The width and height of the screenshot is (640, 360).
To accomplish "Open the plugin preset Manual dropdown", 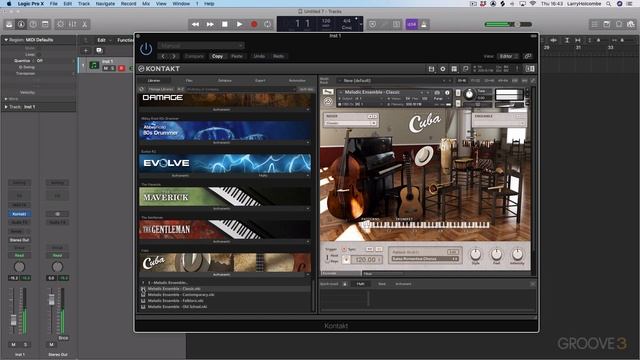I will 201,45.
